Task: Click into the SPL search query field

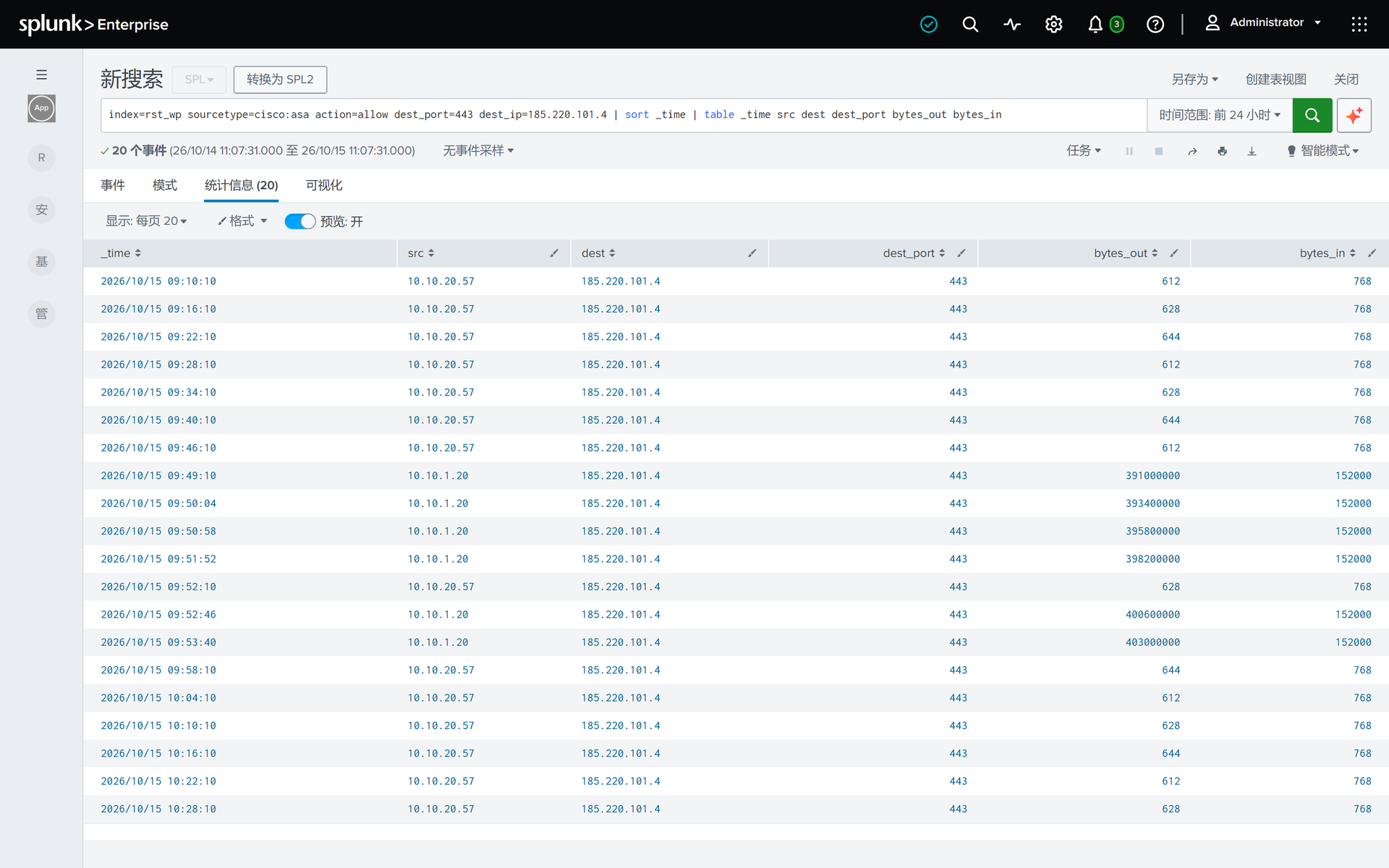Action: coord(624,115)
